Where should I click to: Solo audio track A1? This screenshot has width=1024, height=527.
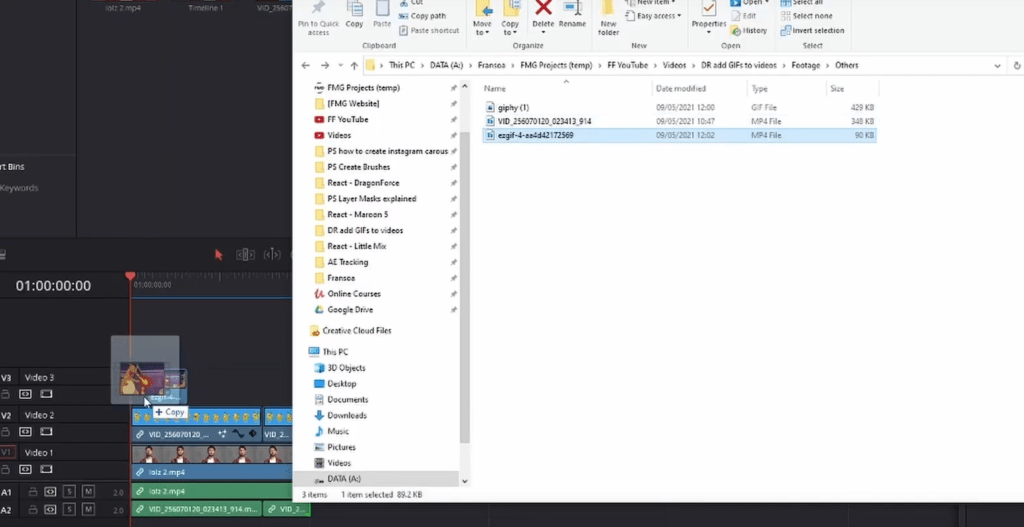(x=69, y=491)
